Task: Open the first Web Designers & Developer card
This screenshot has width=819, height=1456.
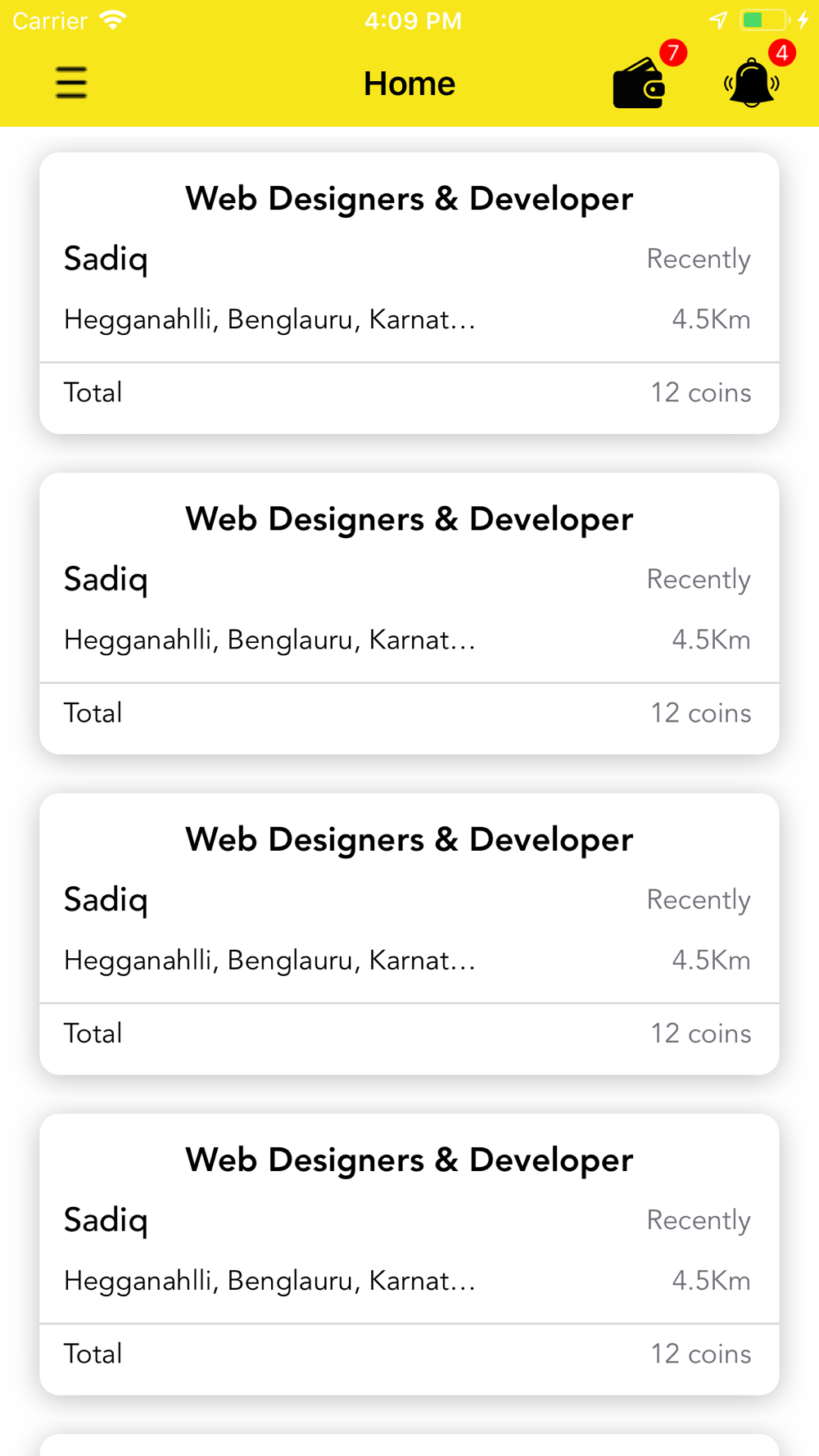Action: point(409,293)
